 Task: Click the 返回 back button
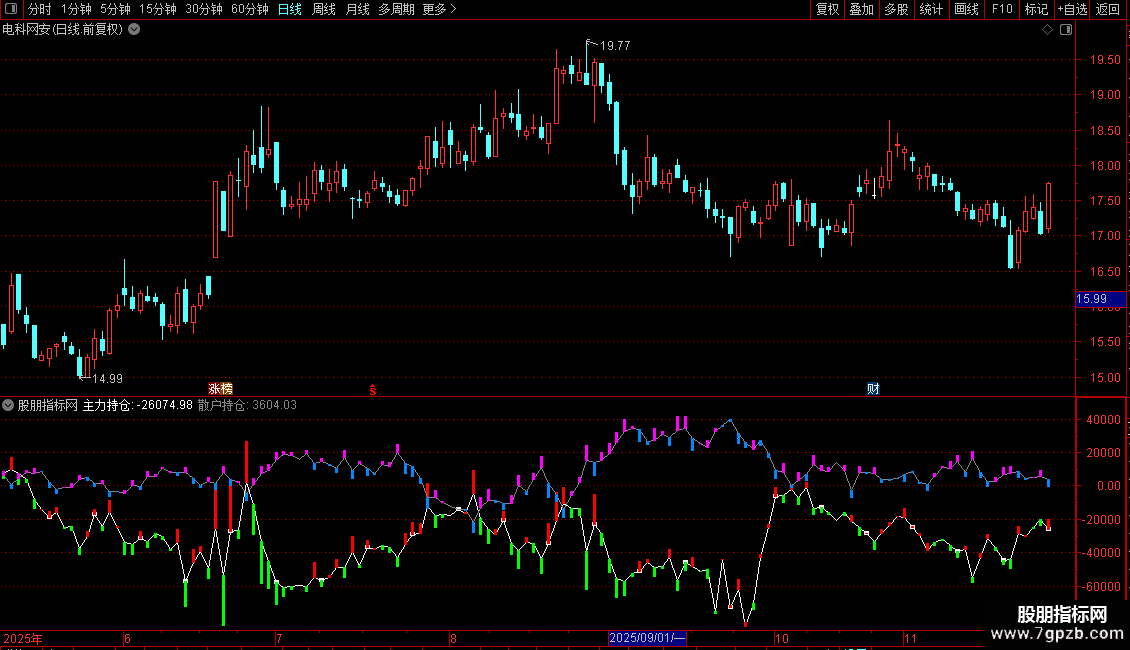coord(1108,9)
